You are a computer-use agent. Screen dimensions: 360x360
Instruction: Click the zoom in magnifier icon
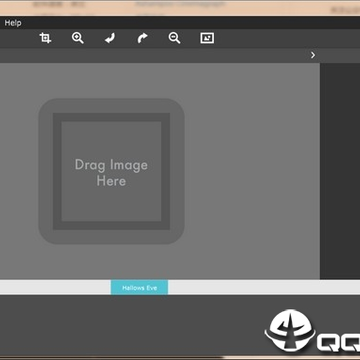[x=78, y=38]
